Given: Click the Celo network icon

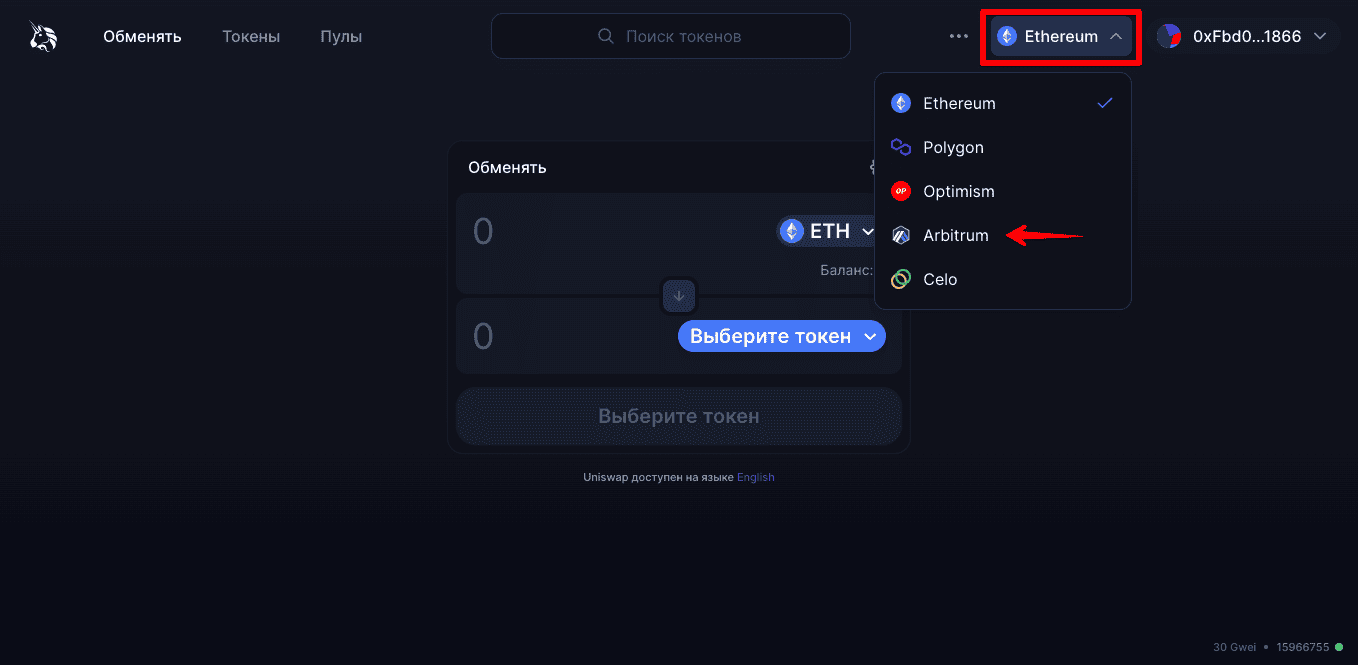Looking at the screenshot, I should pos(901,279).
